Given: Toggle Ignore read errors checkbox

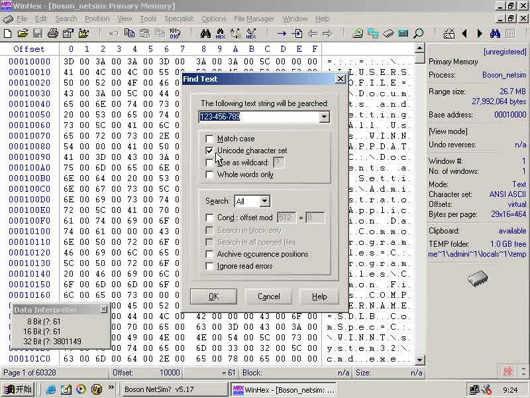Looking at the screenshot, I should coord(209,266).
